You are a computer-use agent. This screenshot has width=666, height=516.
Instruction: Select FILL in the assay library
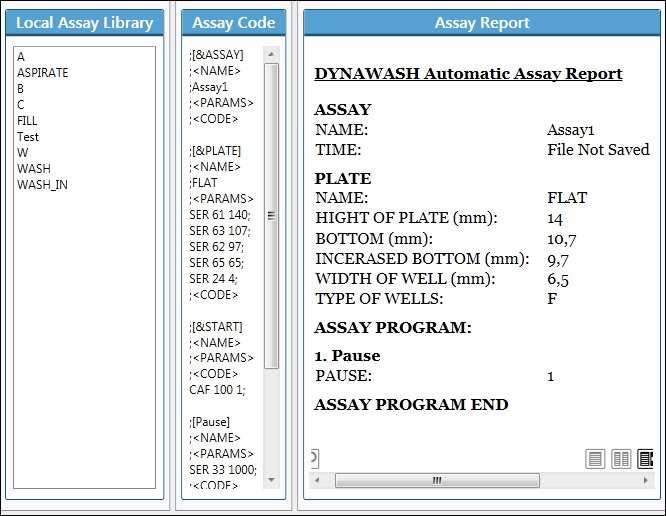click(27, 121)
